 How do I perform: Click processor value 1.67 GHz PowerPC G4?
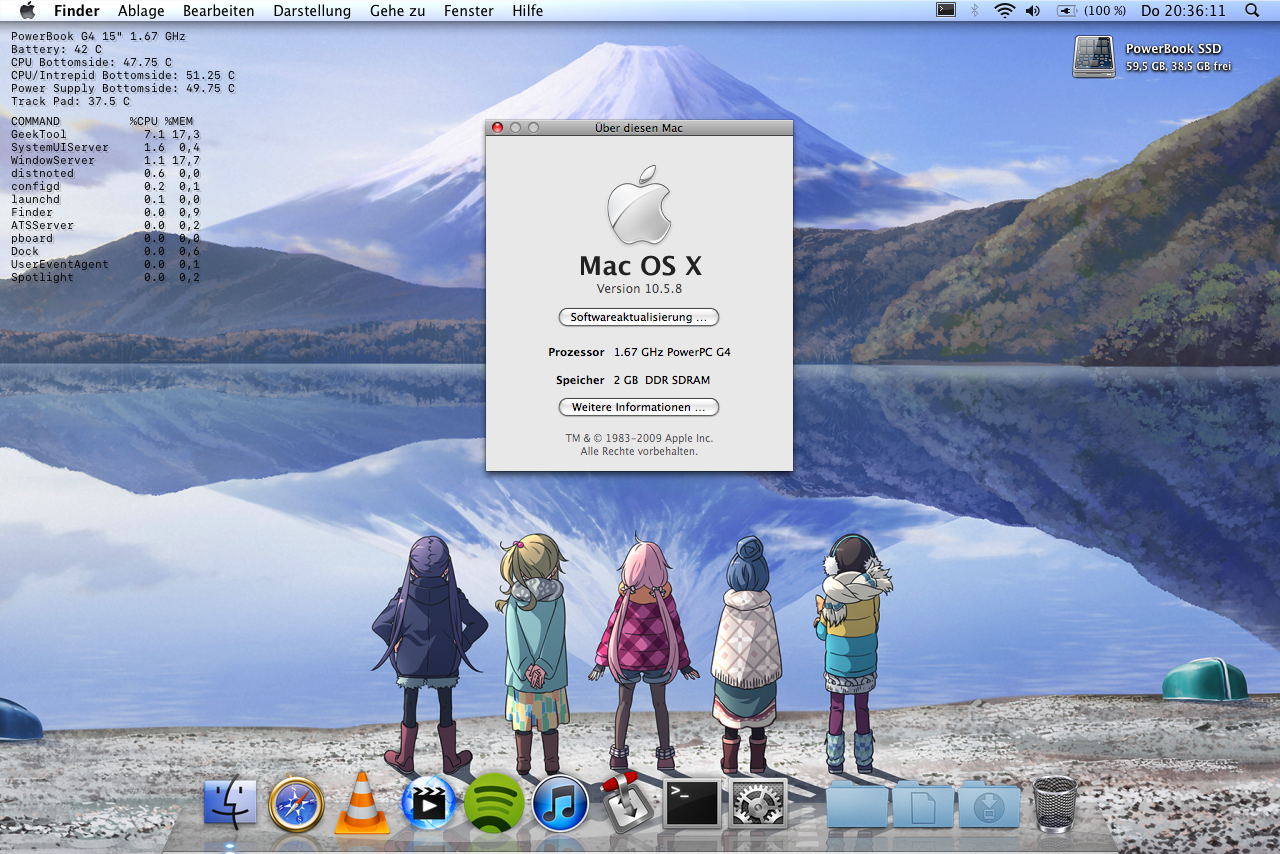click(672, 352)
